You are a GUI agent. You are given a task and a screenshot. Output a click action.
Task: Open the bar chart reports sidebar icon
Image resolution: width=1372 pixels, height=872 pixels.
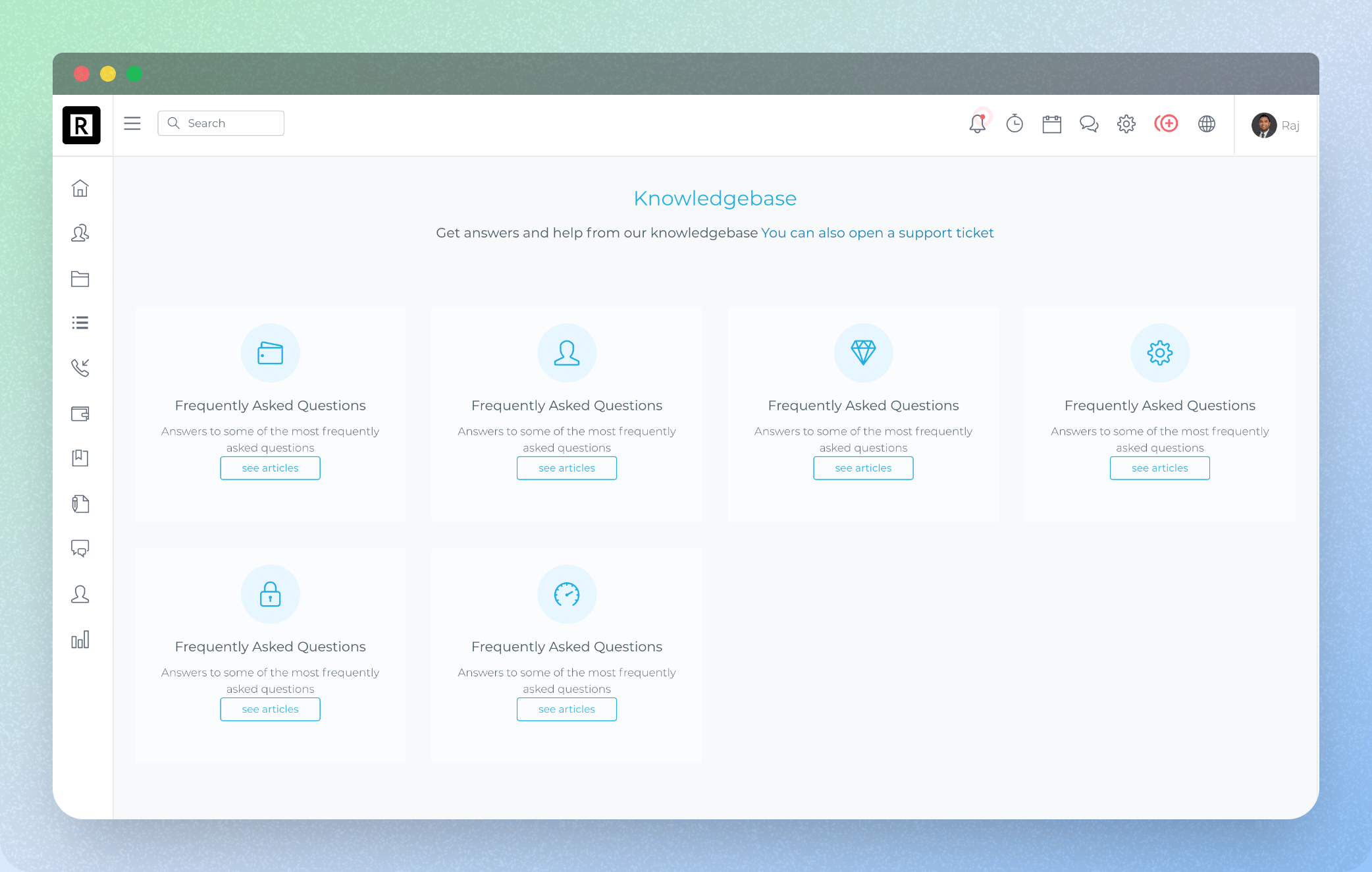coord(80,640)
